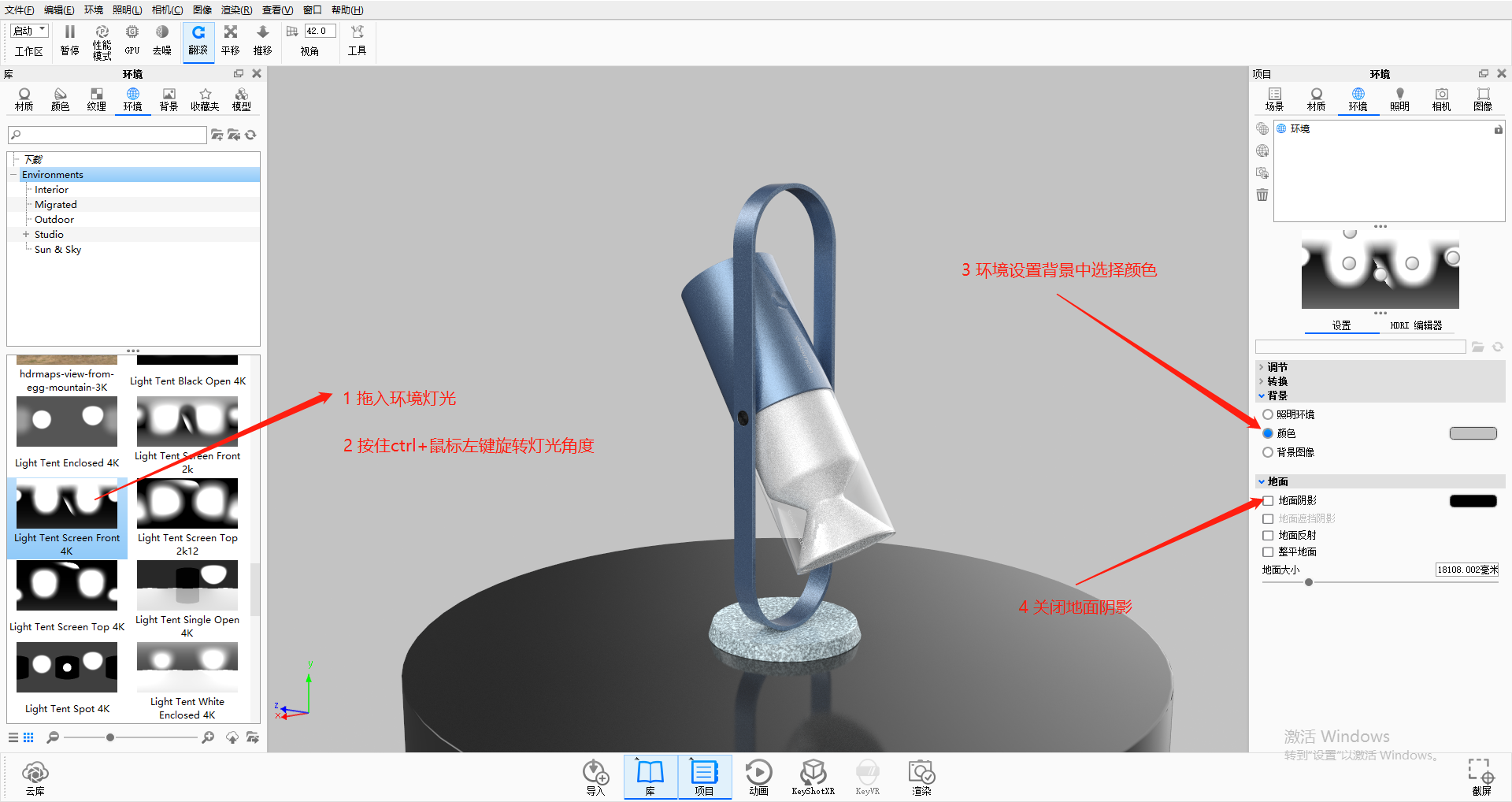This screenshot has width=1512, height=802.
Task: Open project Scene (场景) tab
Action: point(1275,100)
